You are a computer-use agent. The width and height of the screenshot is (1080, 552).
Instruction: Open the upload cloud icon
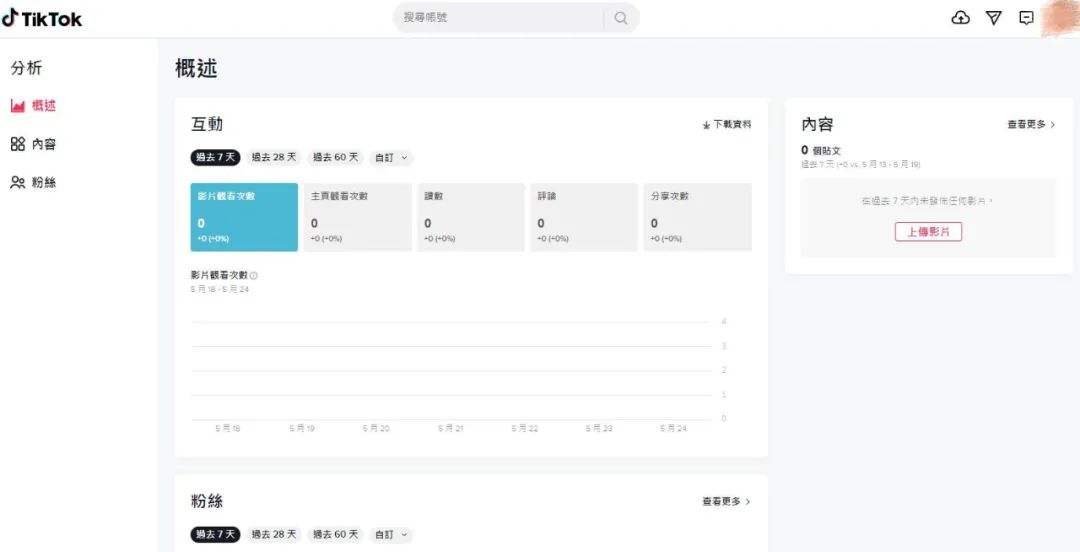[960, 18]
